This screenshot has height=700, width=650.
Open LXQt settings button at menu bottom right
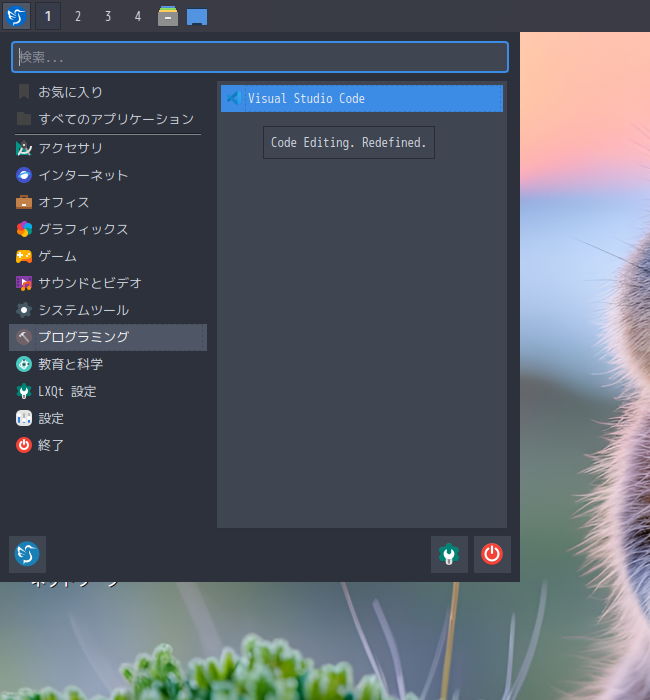point(449,554)
